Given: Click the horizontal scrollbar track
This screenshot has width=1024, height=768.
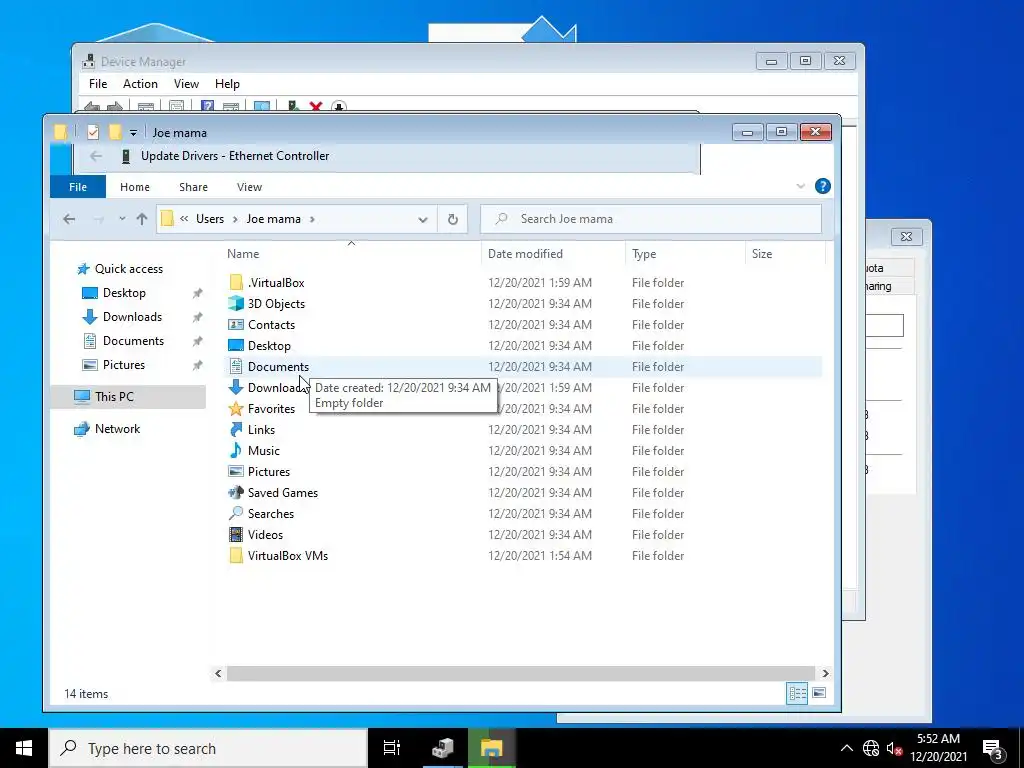Looking at the screenshot, I should (520, 673).
